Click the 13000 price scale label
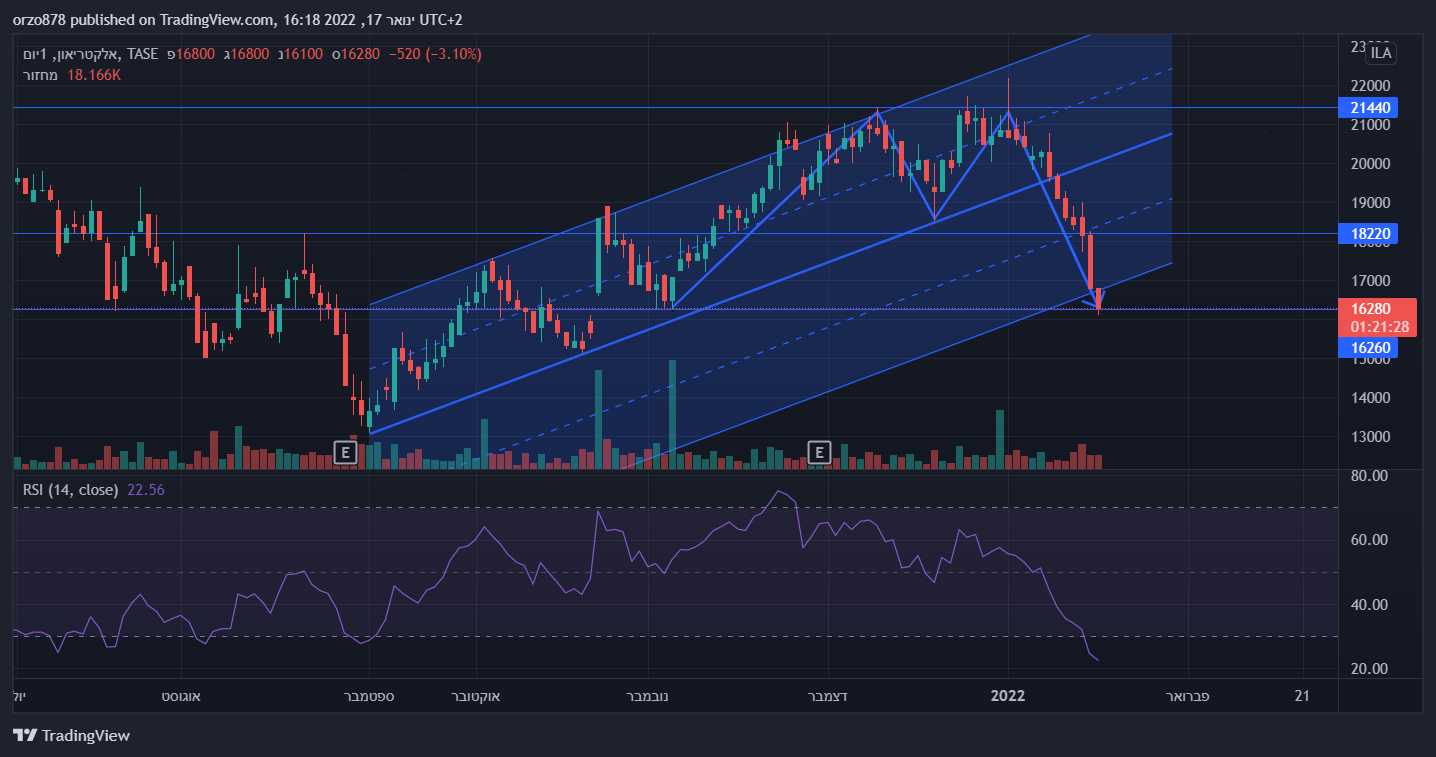This screenshot has width=1436, height=757. point(1369,437)
